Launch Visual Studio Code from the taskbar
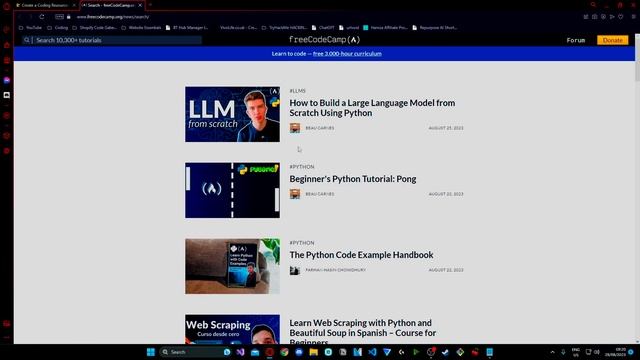Viewport: 640px width, 360px height. [x=372, y=352]
